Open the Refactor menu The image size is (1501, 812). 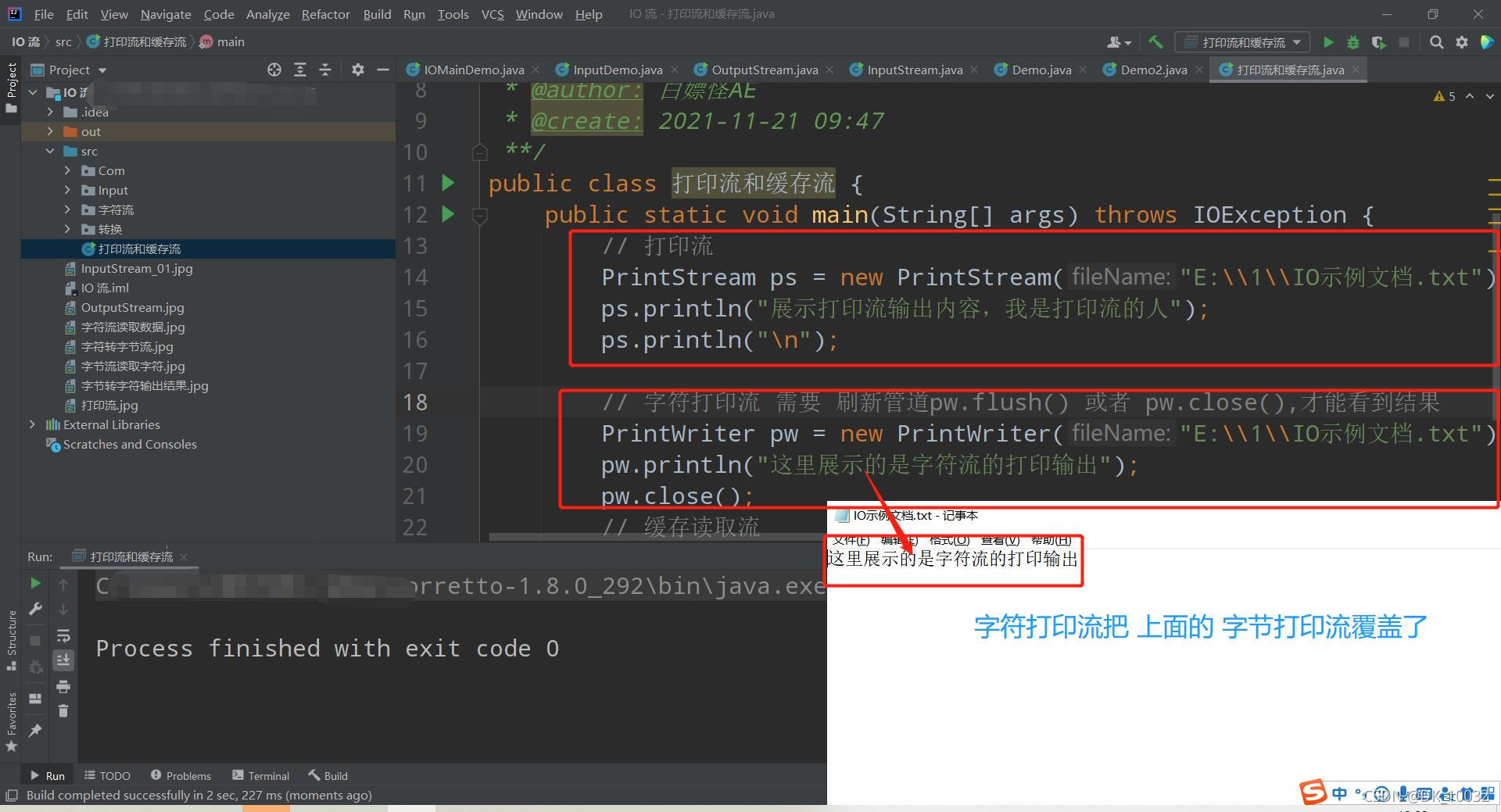pyautogui.click(x=325, y=14)
